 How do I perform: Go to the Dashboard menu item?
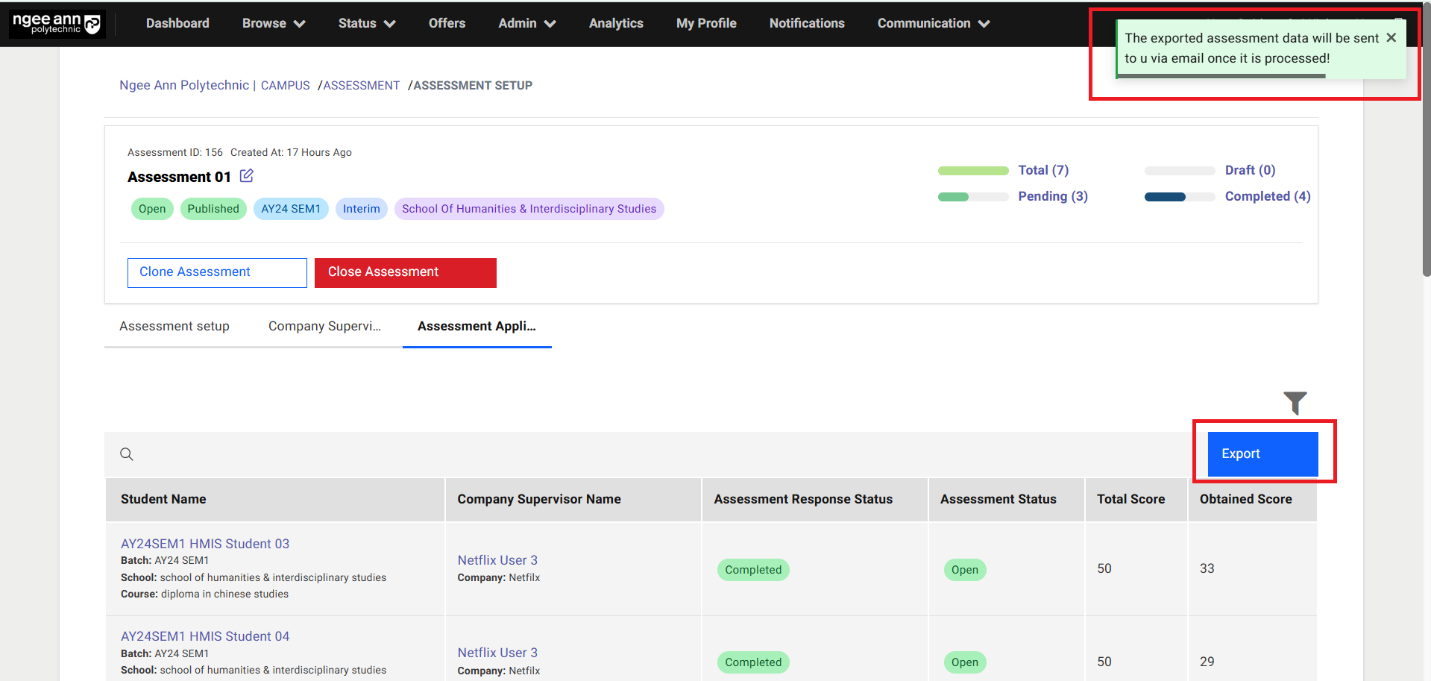(x=177, y=23)
